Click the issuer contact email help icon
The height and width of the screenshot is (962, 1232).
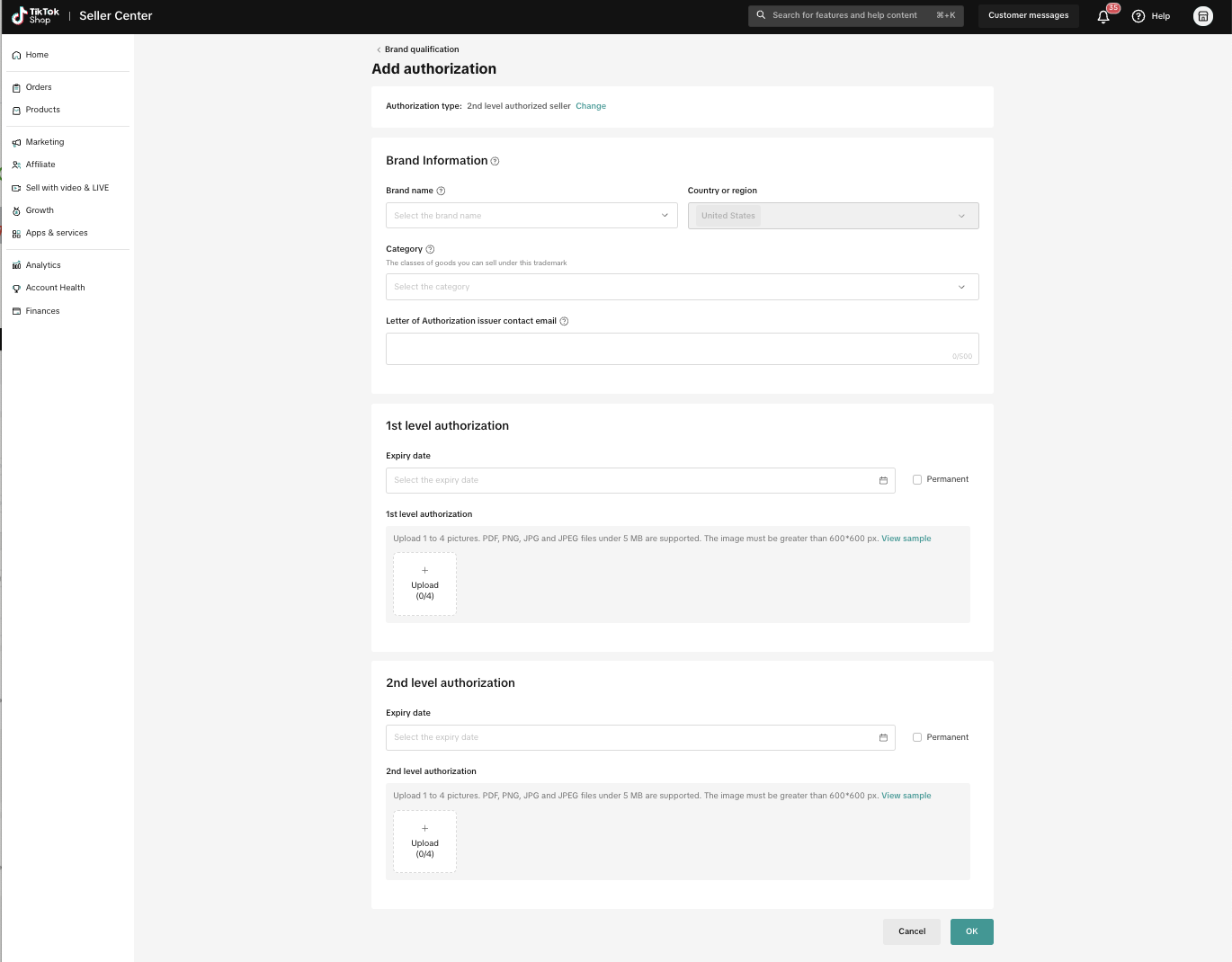(564, 321)
